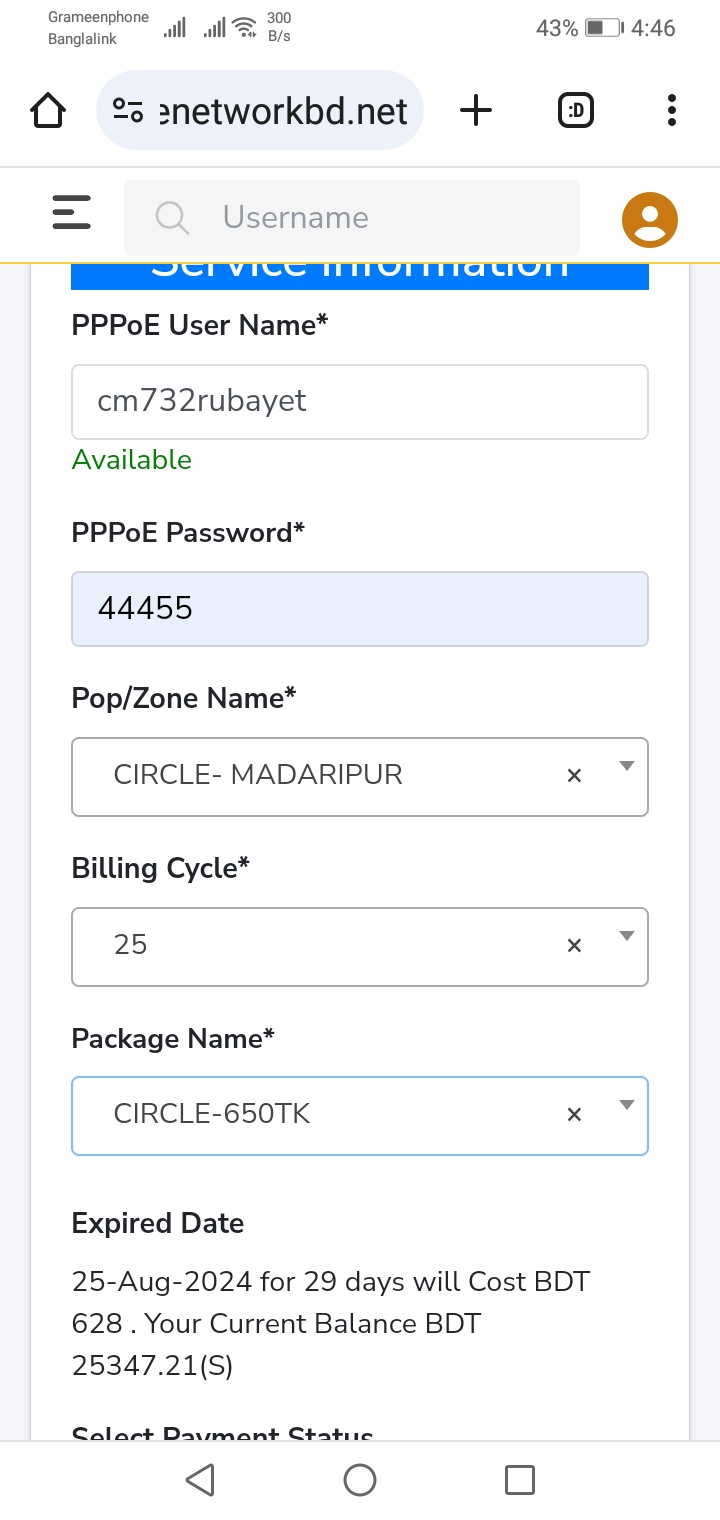This screenshot has height=1520, width=720.
Task: Tap the Android home circle button
Action: coord(360,1480)
